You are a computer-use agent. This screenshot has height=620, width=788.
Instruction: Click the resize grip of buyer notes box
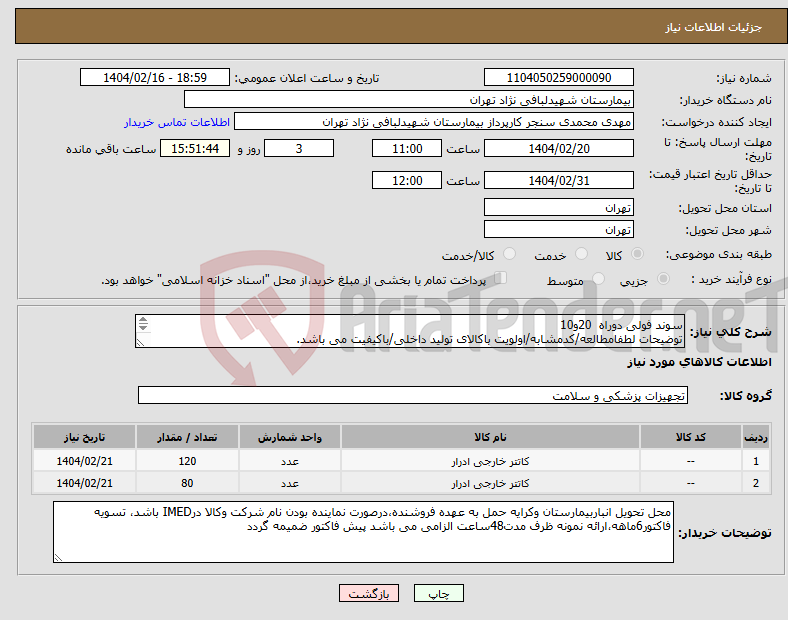[58, 557]
